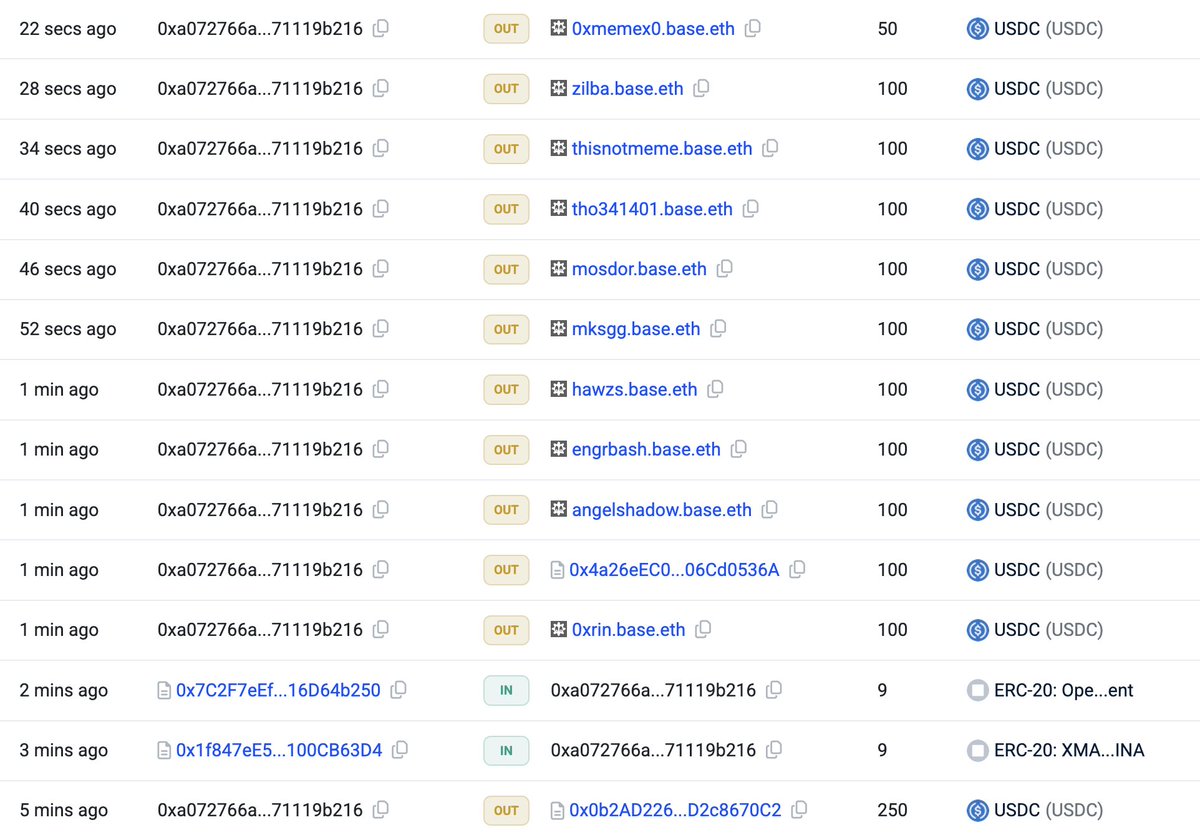This screenshot has width=1200, height=835.
Task: Copy the 0x1f847eE5...100CB63D4 sender address
Action: [x=400, y=749]
